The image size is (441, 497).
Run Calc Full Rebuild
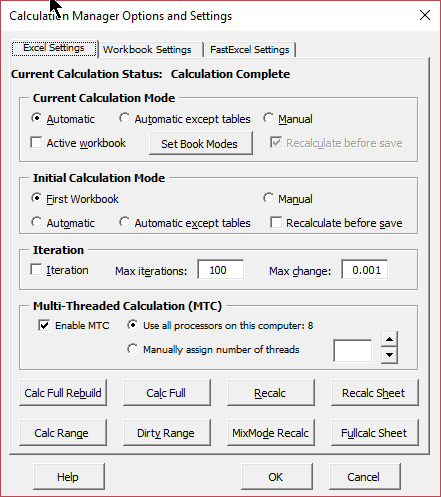[x=63, y=393]
